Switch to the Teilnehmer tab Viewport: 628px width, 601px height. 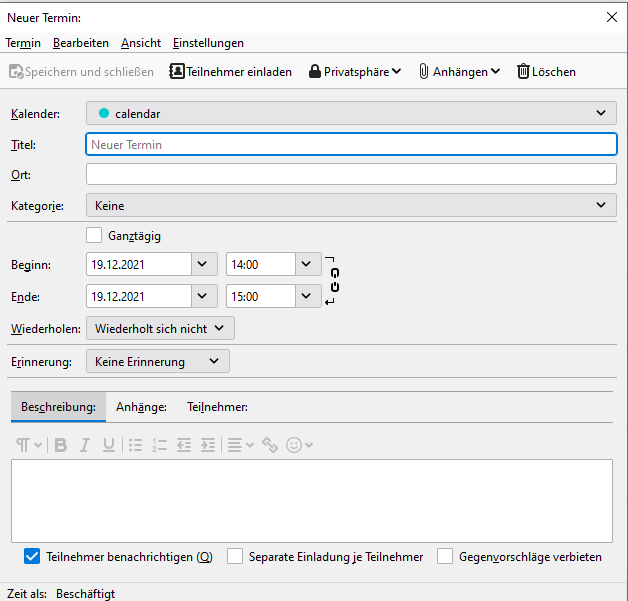pyautogui.click(x=217, y=407)
